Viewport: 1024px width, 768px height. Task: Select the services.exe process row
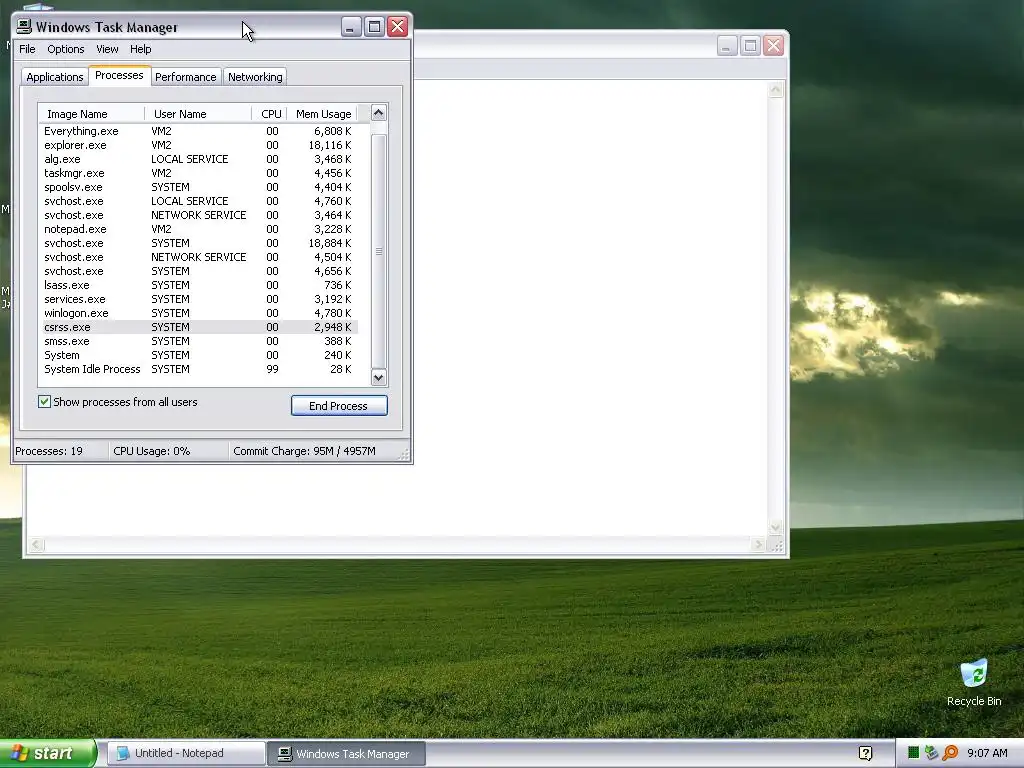pos(199,299)
